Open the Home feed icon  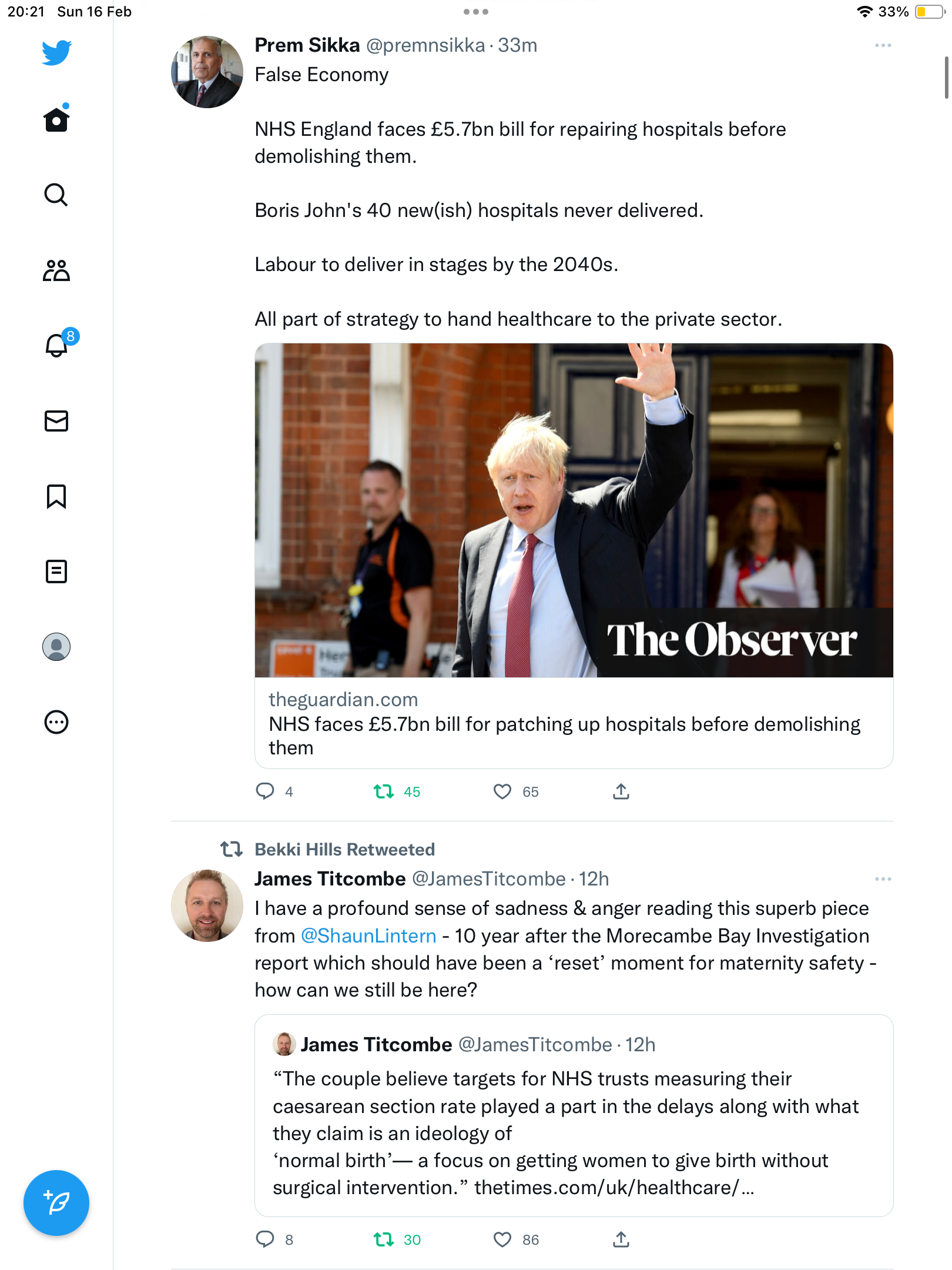56,118
